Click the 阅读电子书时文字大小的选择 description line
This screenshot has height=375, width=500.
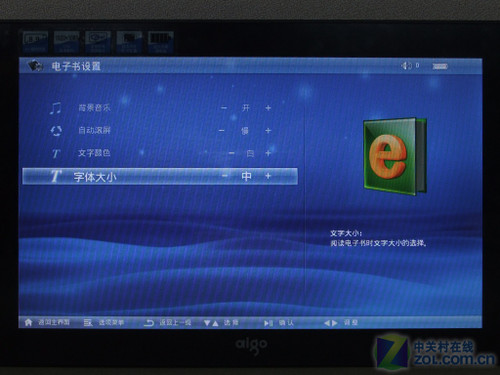coord(378,243)
